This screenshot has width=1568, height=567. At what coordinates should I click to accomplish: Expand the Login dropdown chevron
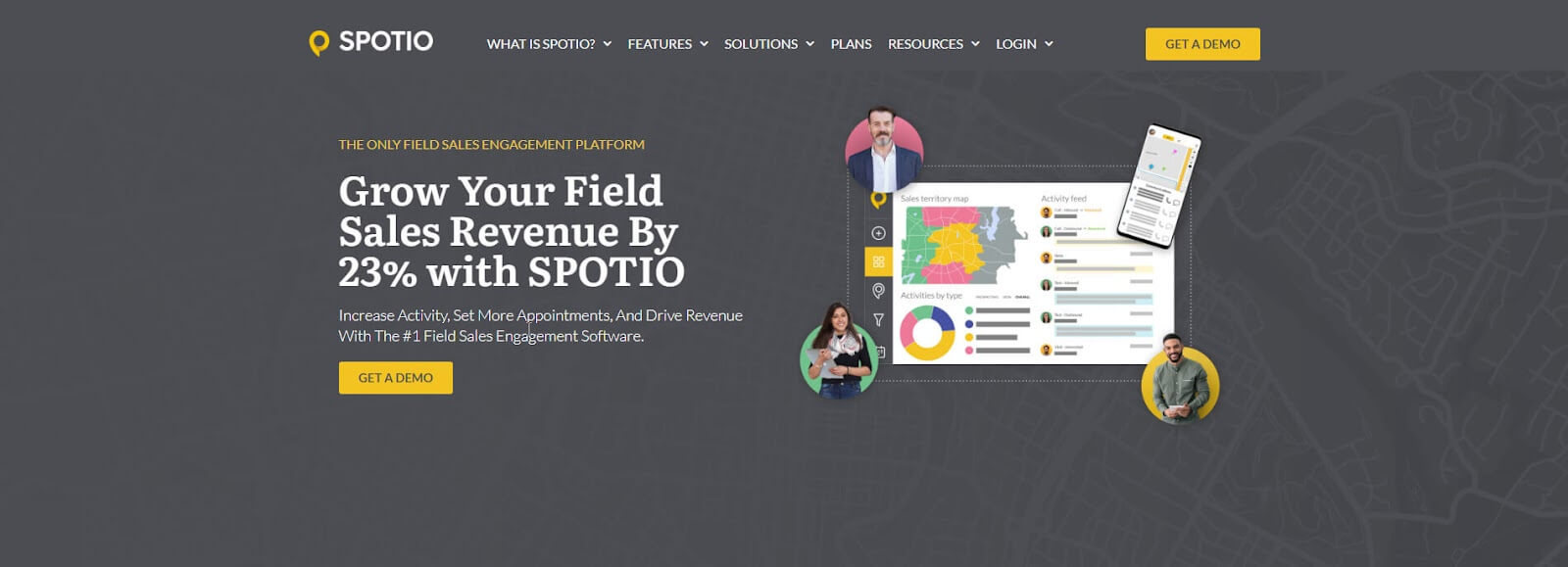coord(1049,44)
